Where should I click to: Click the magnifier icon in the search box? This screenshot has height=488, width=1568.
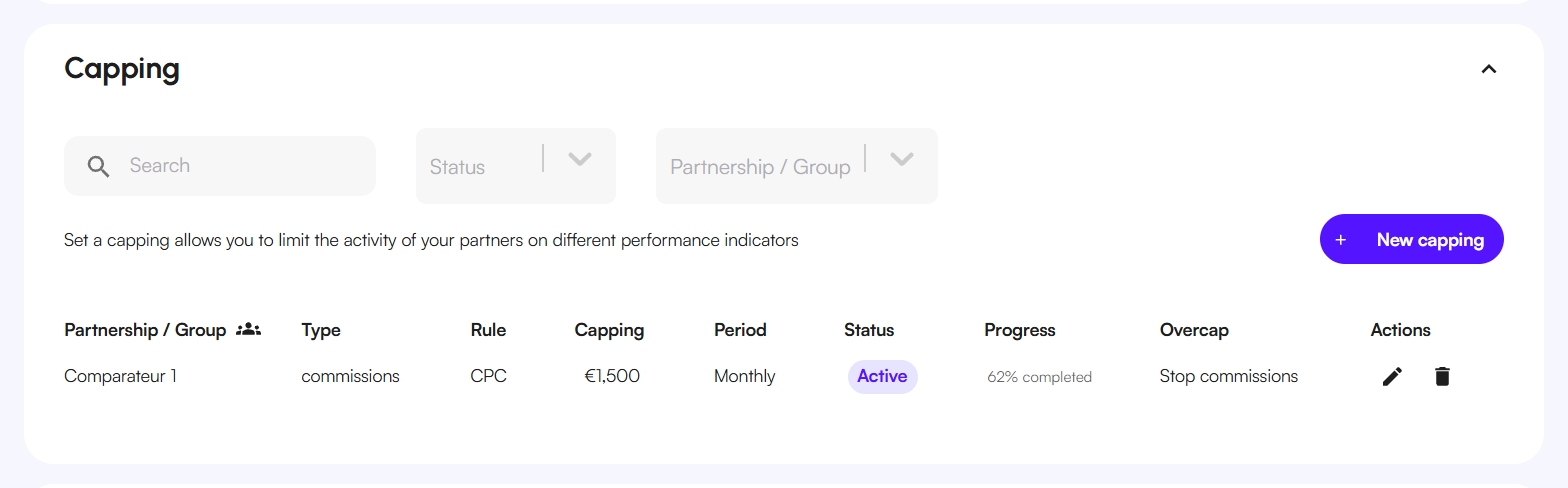click(98, 166)
